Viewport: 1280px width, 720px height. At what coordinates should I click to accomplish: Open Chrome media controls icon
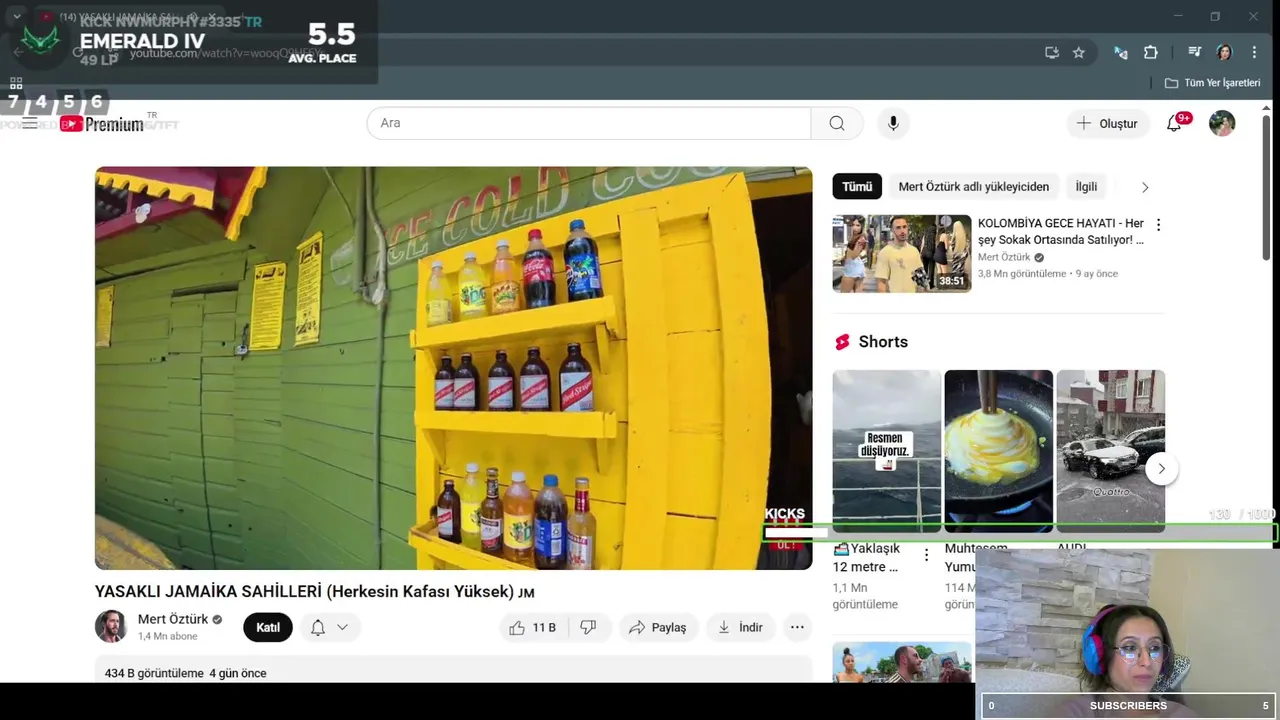click(1194, 52)
